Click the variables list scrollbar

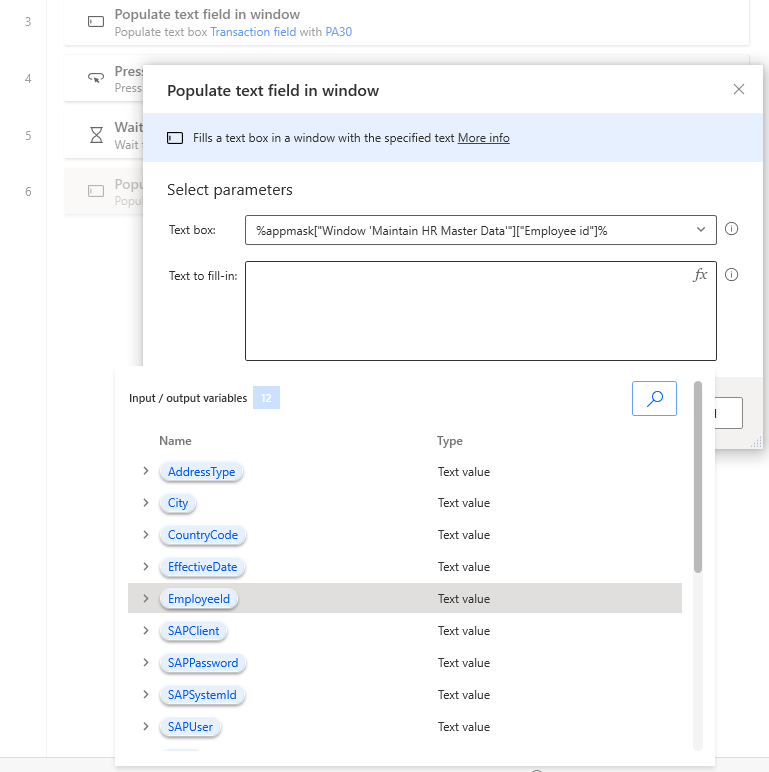click(698, 477)
